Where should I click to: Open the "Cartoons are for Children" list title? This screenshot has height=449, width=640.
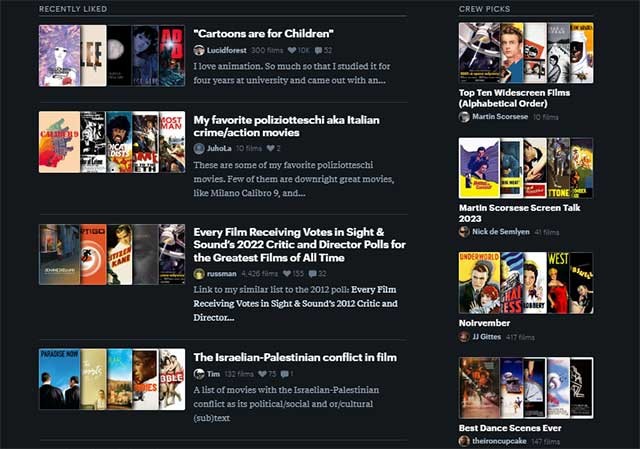263,33
